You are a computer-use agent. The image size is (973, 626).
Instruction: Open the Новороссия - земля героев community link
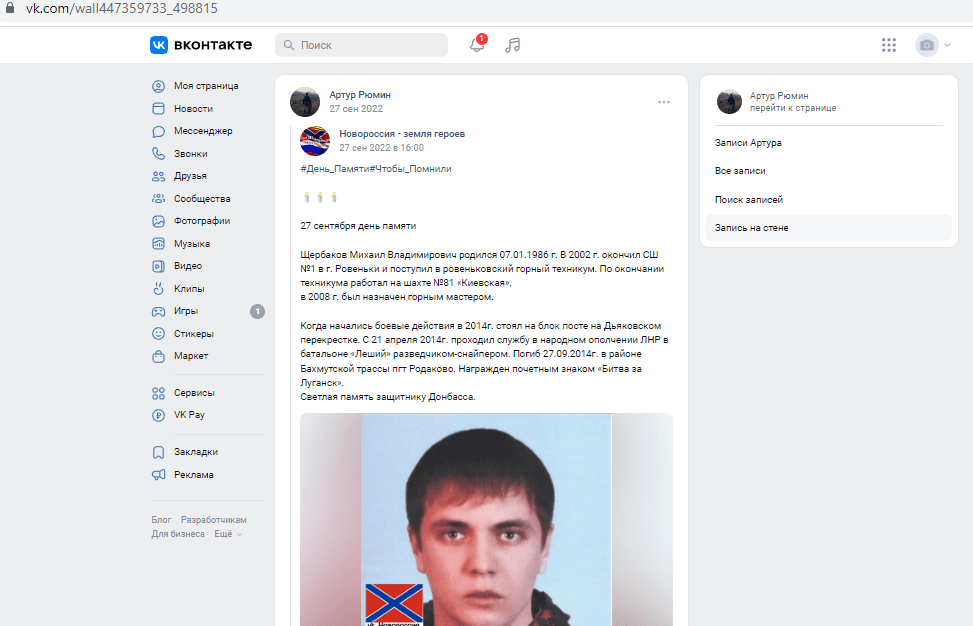point(401,133)
